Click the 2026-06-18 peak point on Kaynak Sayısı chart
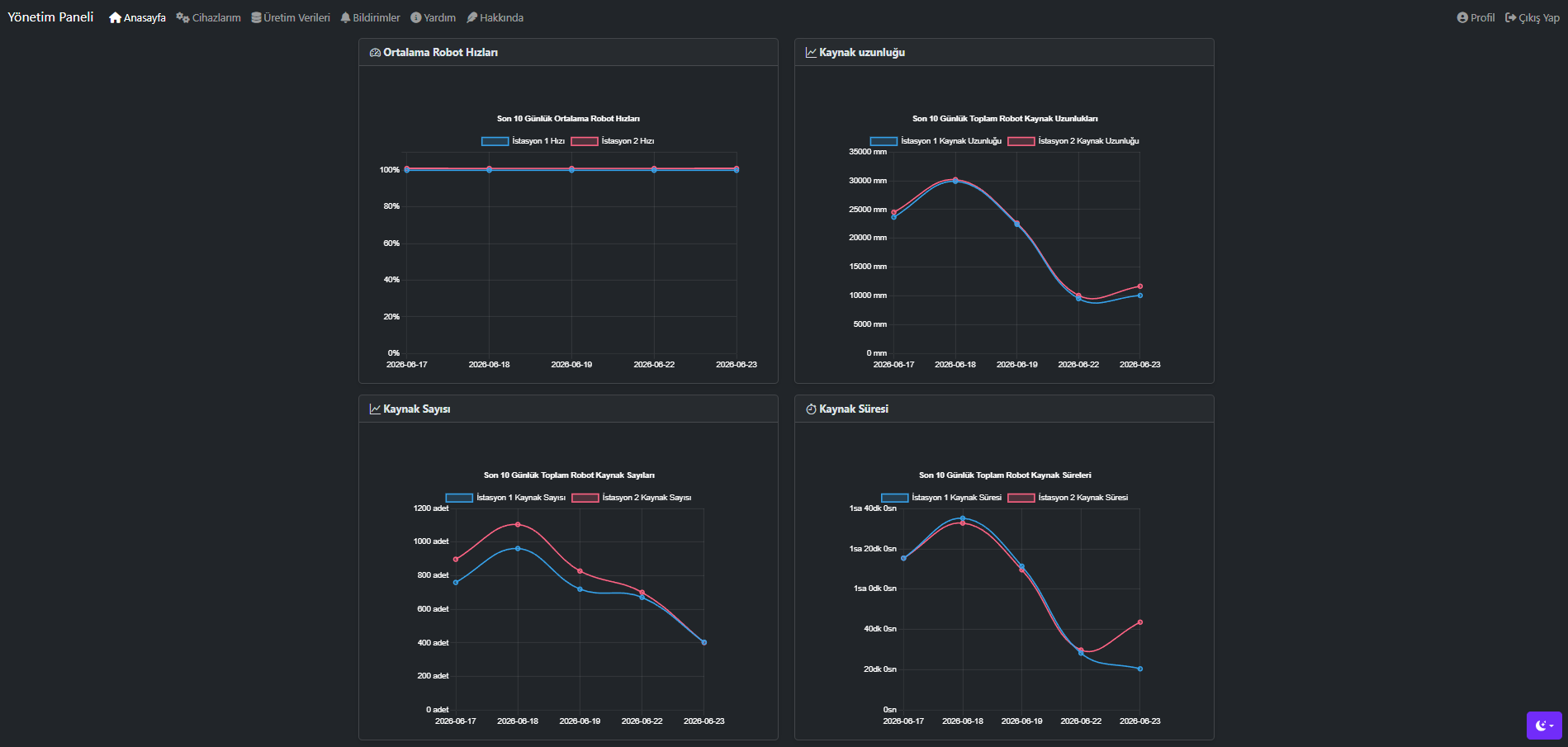 click(x=518, y=524)
